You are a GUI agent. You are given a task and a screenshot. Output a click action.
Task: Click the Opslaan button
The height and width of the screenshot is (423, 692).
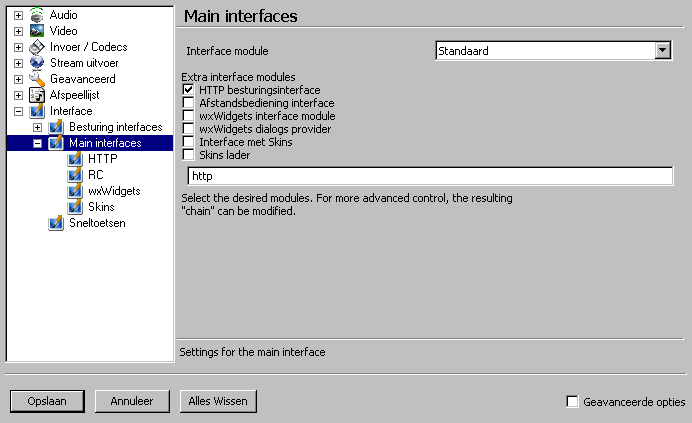click(47, 401)
